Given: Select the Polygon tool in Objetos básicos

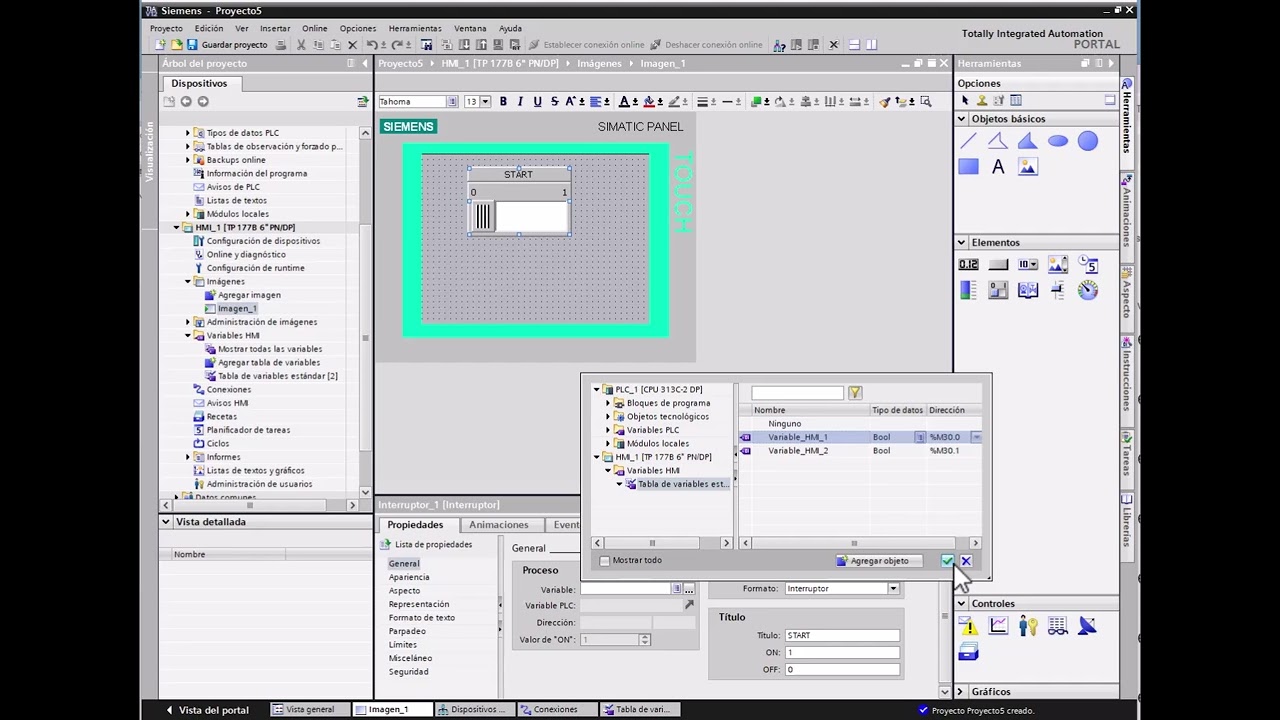Looking at the screenshot, I should click(1028, 142).
